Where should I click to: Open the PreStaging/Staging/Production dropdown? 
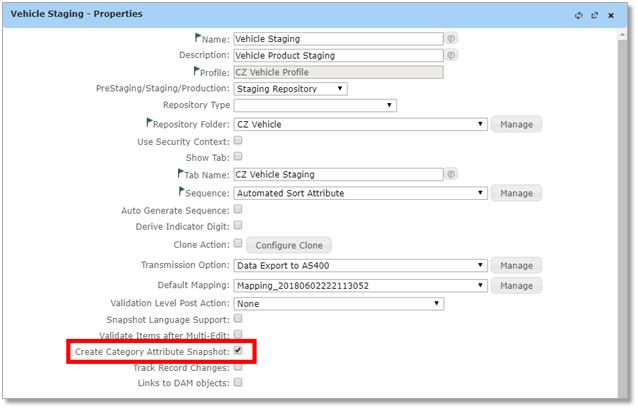coord(290,89)
